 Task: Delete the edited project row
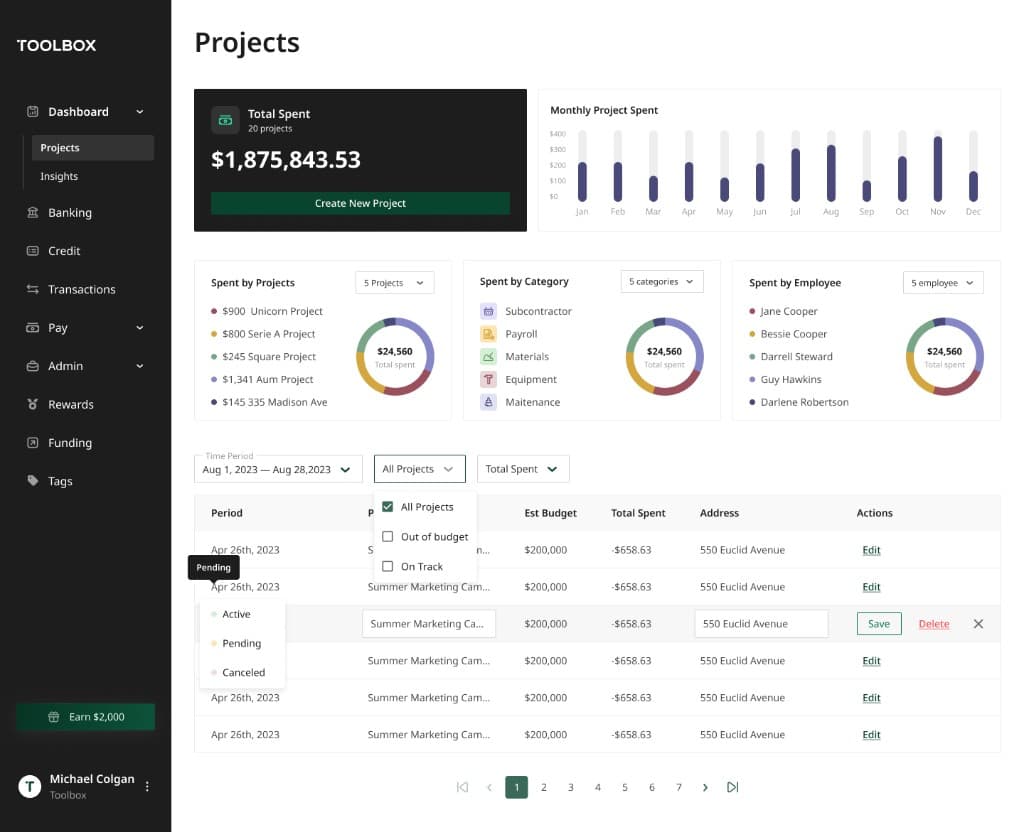(x=933, y=623)
